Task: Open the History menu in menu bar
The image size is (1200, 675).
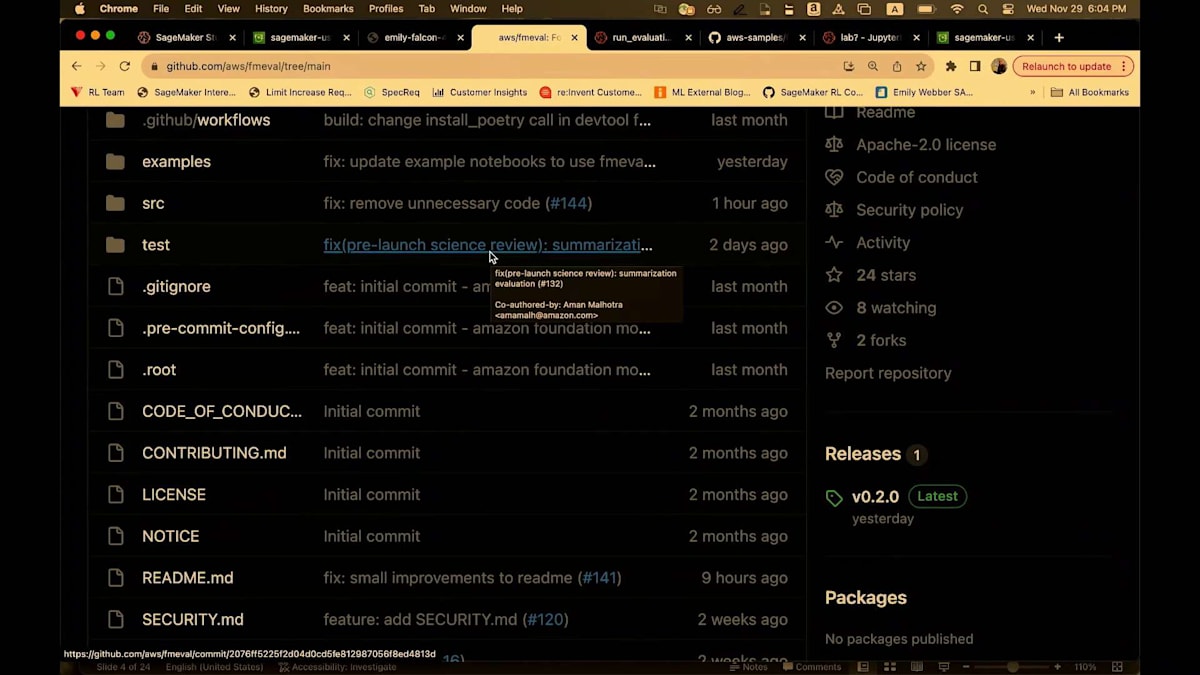Action: coord(271,9)
